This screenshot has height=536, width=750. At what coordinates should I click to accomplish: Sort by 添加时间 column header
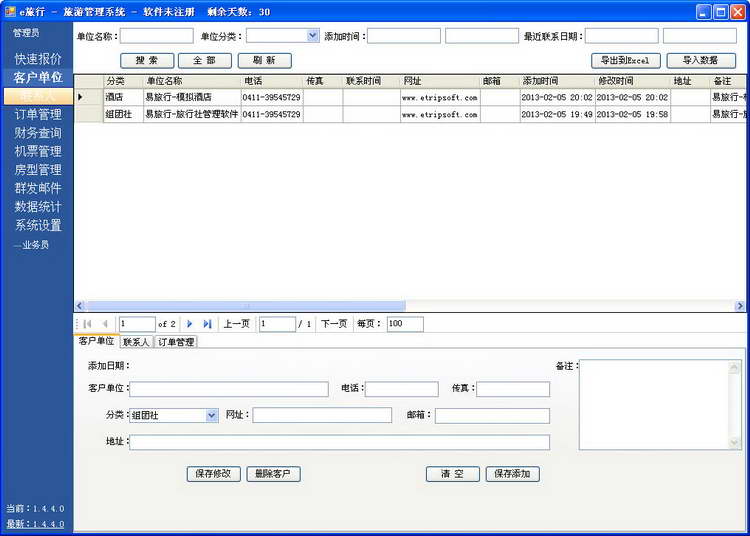[x=557, y=81]
